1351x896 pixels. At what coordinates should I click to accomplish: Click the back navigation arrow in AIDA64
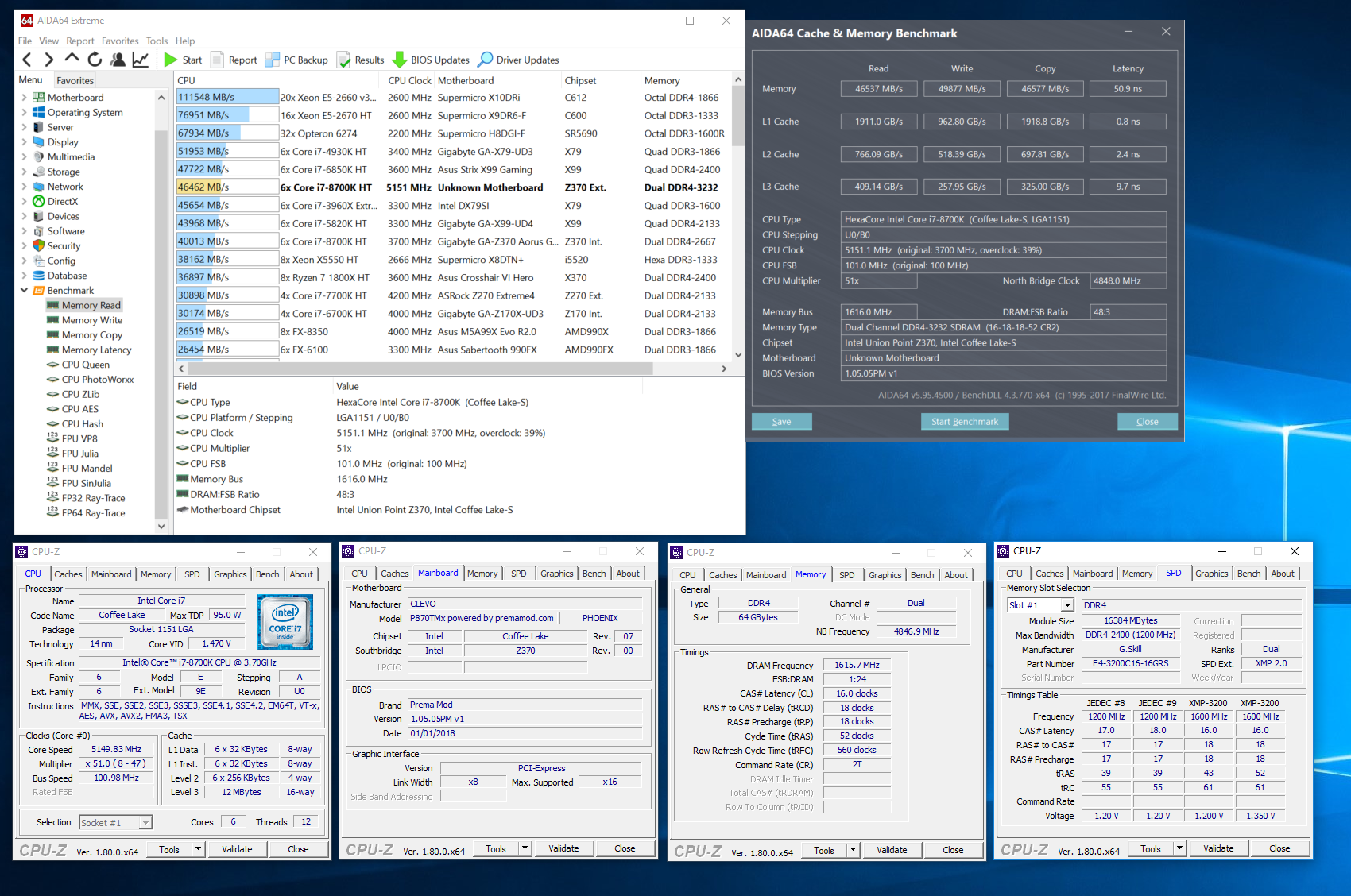coord(27,60)
